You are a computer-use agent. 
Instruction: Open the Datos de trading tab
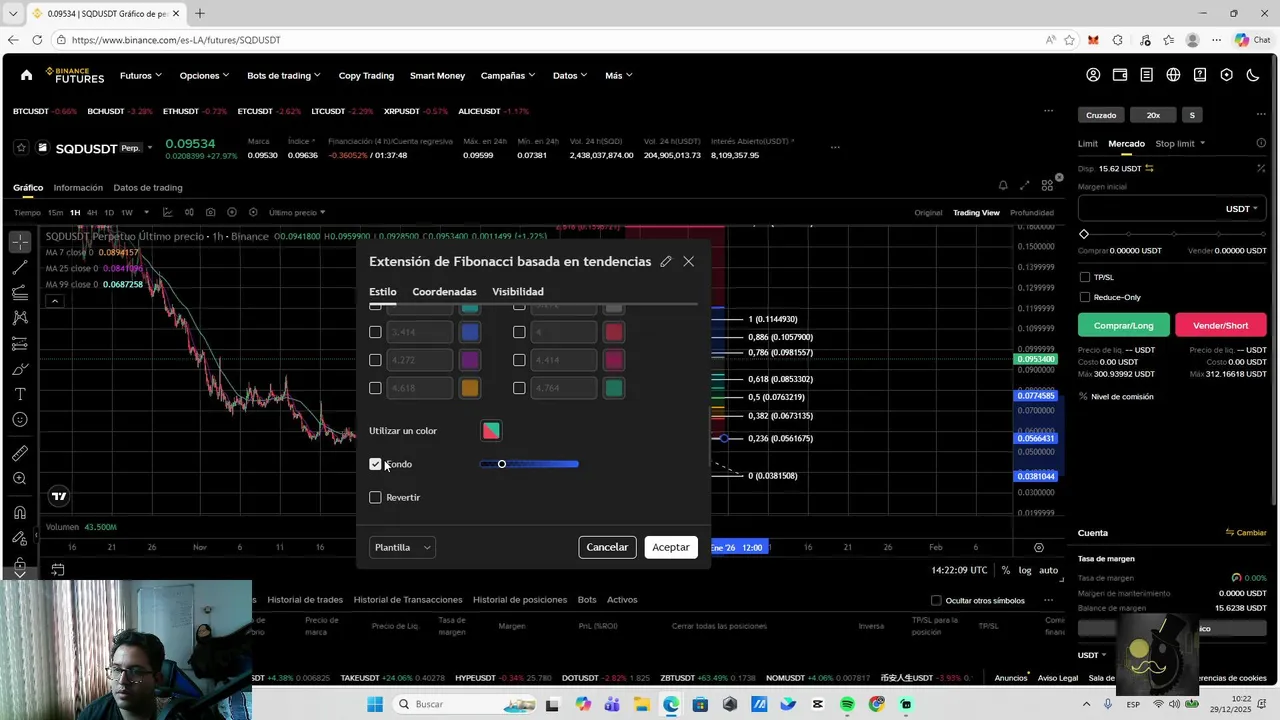point(148,188)
